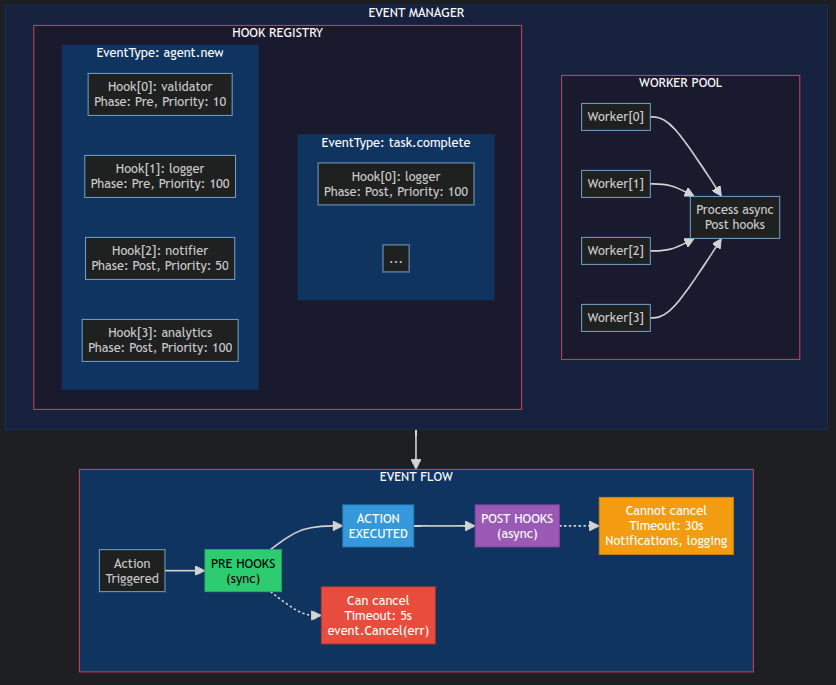Select the Hook[3]: analytics node

160,340
